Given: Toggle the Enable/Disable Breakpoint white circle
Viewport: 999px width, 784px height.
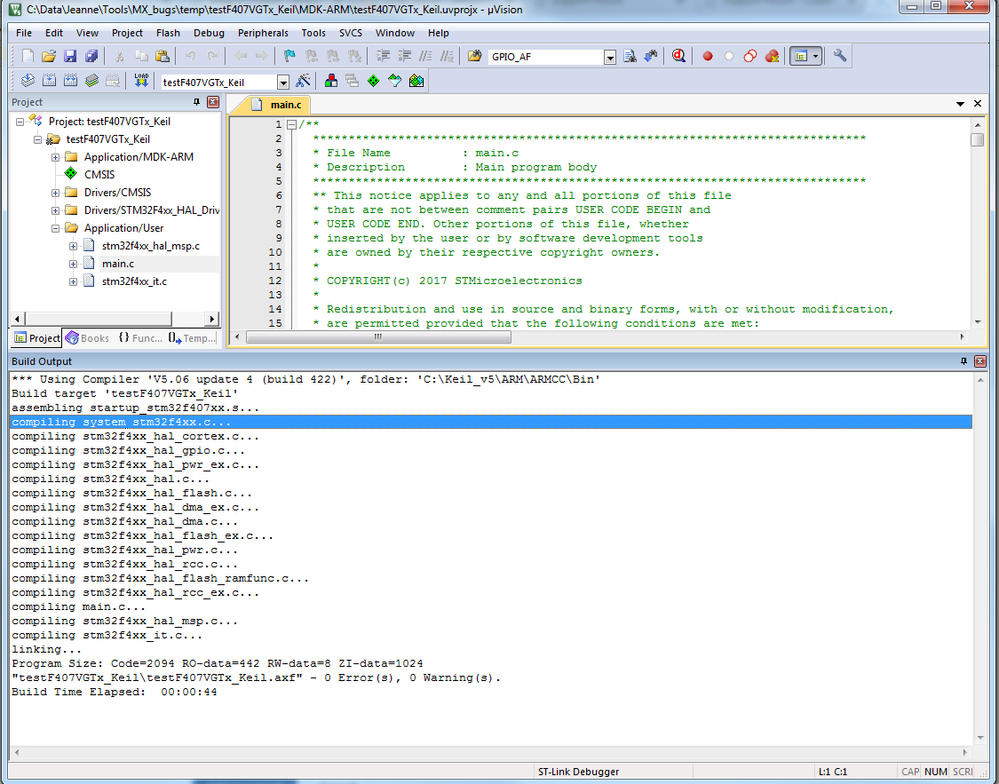Looking at the screenshot, I should (729, 56).
